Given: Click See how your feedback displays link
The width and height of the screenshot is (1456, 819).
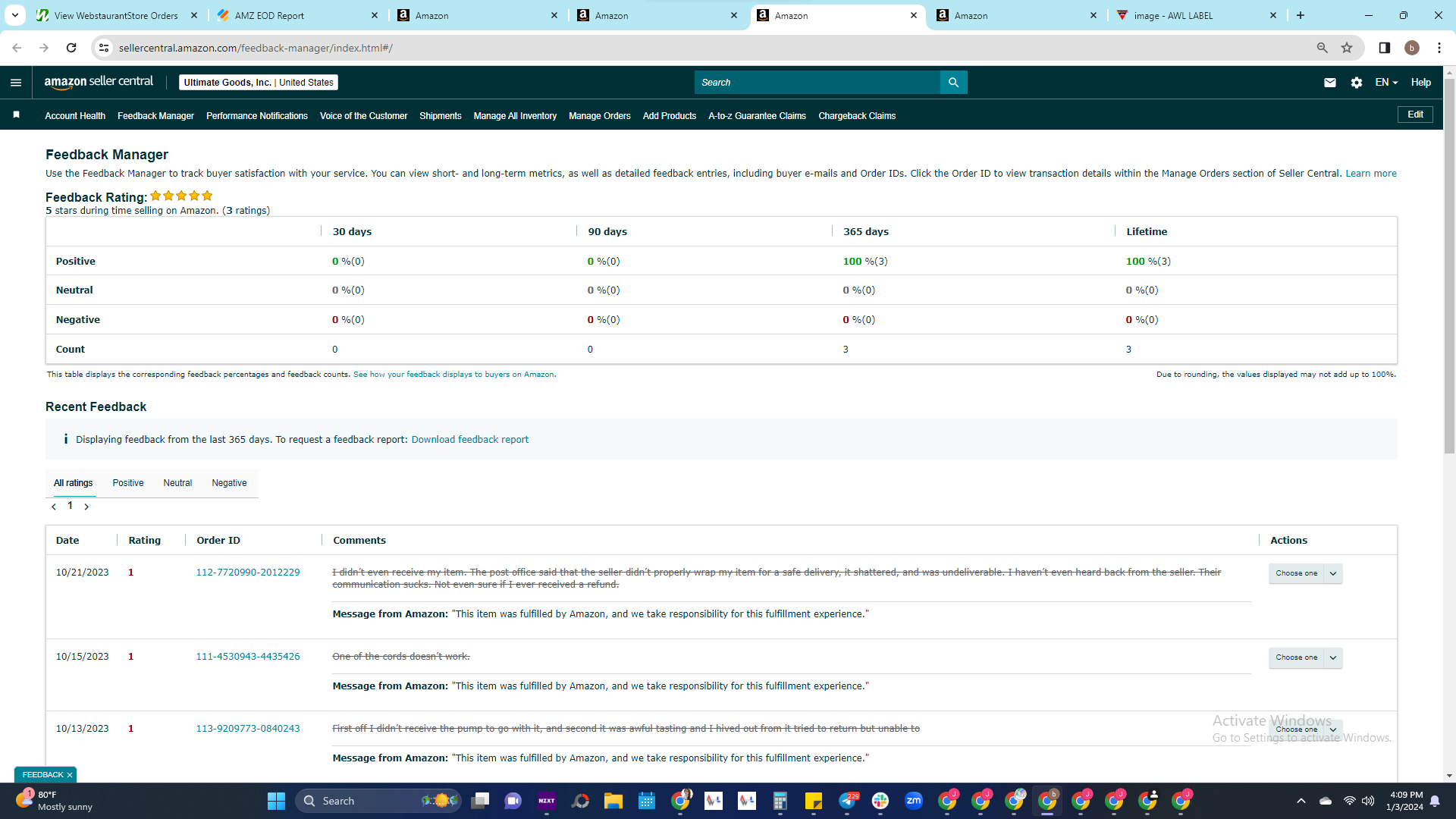Looking at the screenshot, I should [x=453, y=375].
